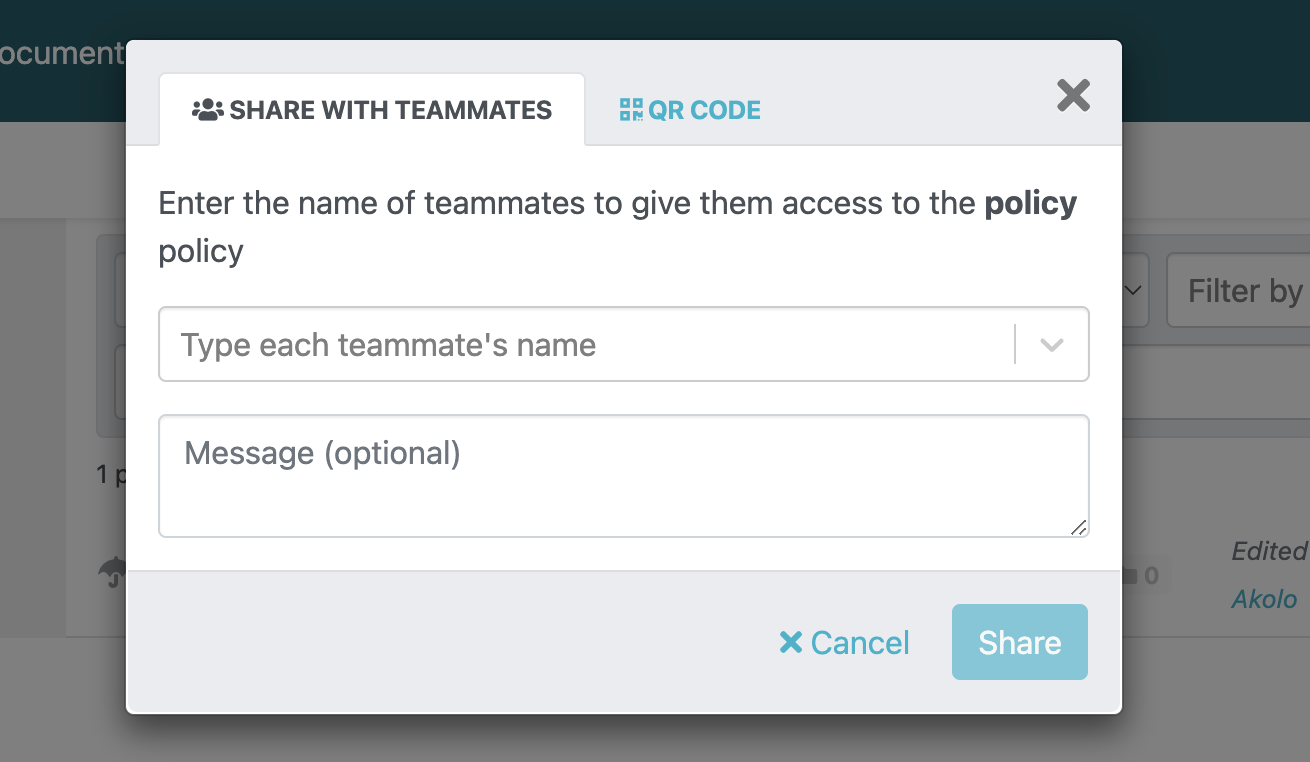Screen dimensions: 1310x762
Task: Open the Akolo editor link
Action: 1264,599
